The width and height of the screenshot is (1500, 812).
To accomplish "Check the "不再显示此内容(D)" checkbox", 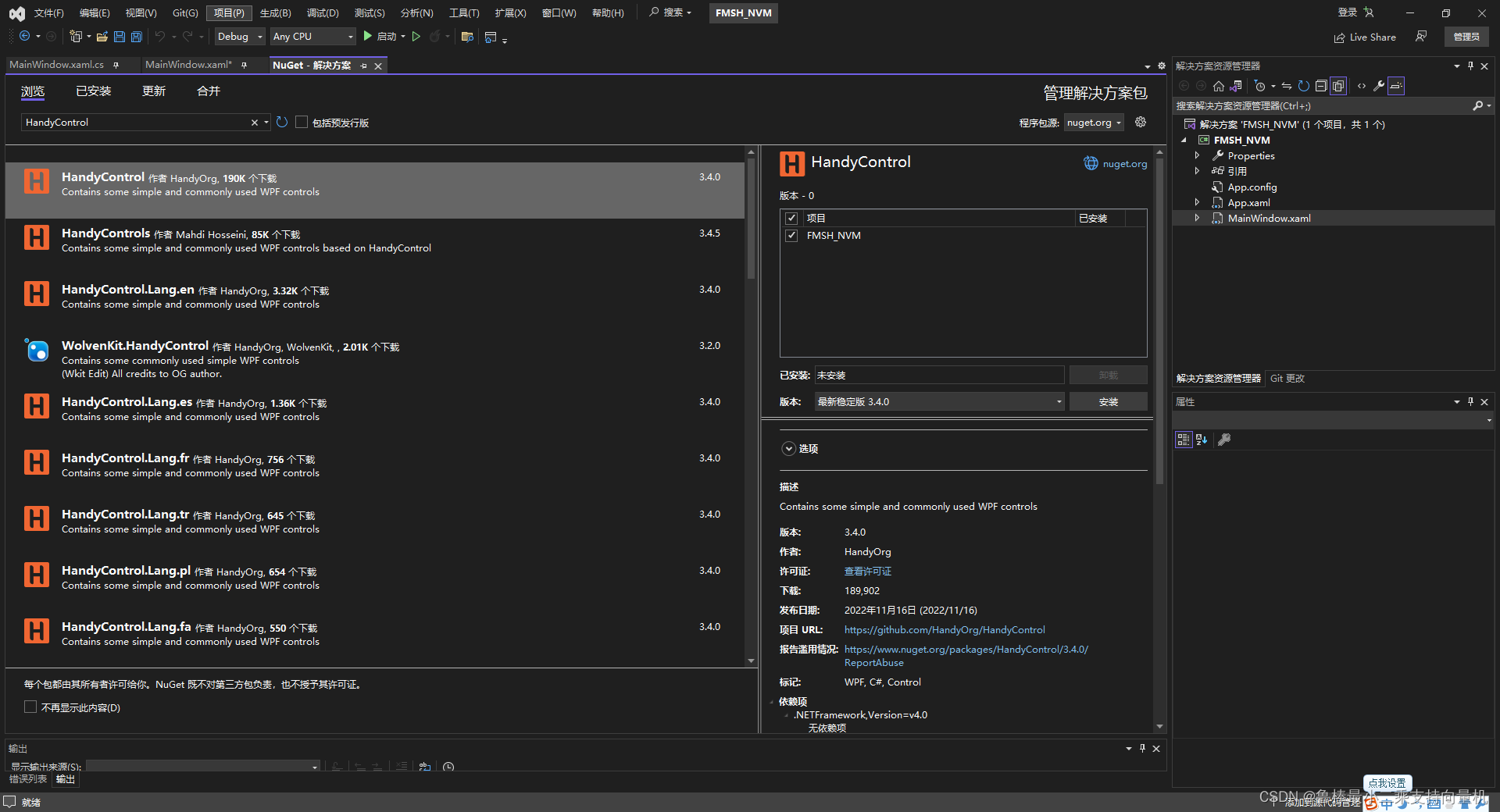I will [30, 707].
